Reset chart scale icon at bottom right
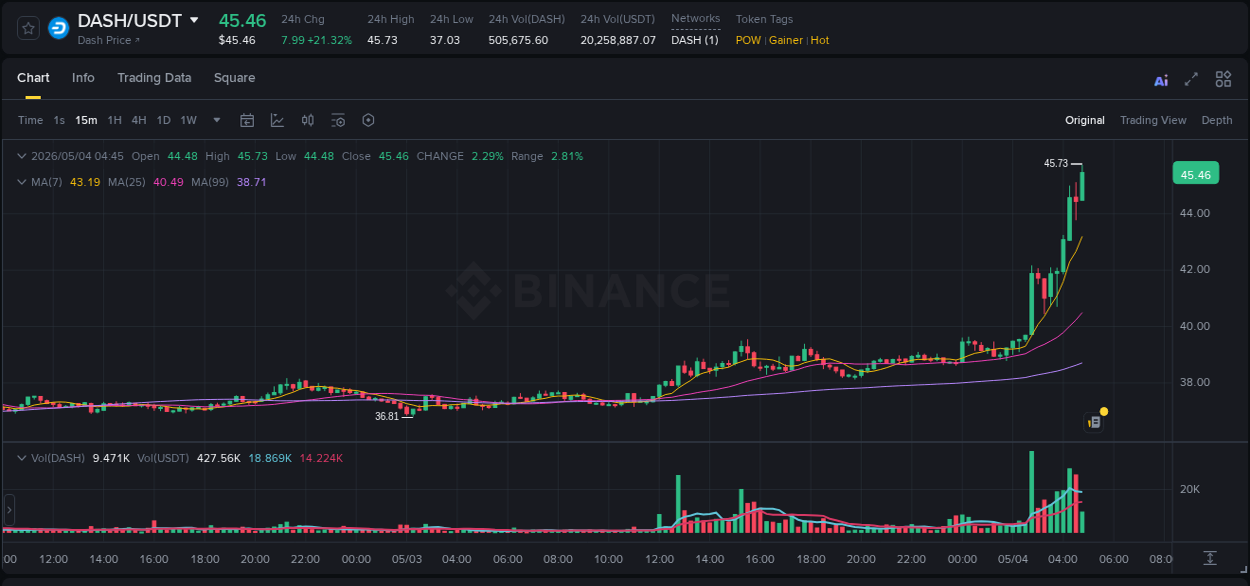 (x=1210, y=558)
